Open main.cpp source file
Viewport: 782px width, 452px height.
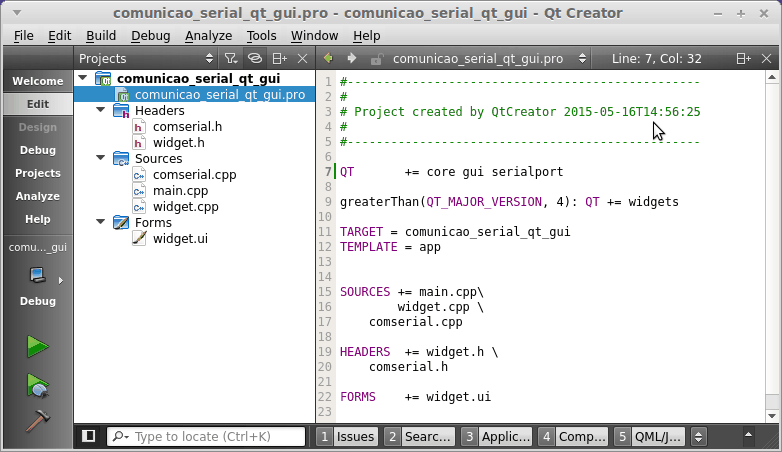pyautogui.click(x=181, y=191)
